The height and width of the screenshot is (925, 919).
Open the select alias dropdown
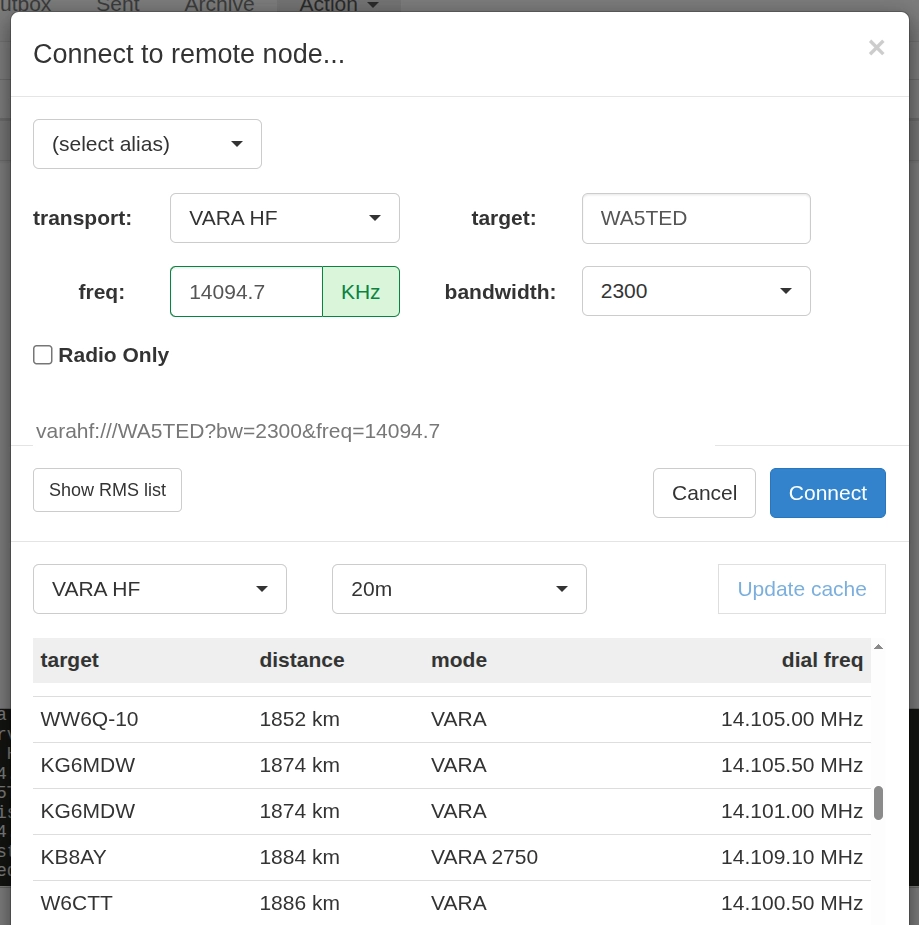[147, 144]
